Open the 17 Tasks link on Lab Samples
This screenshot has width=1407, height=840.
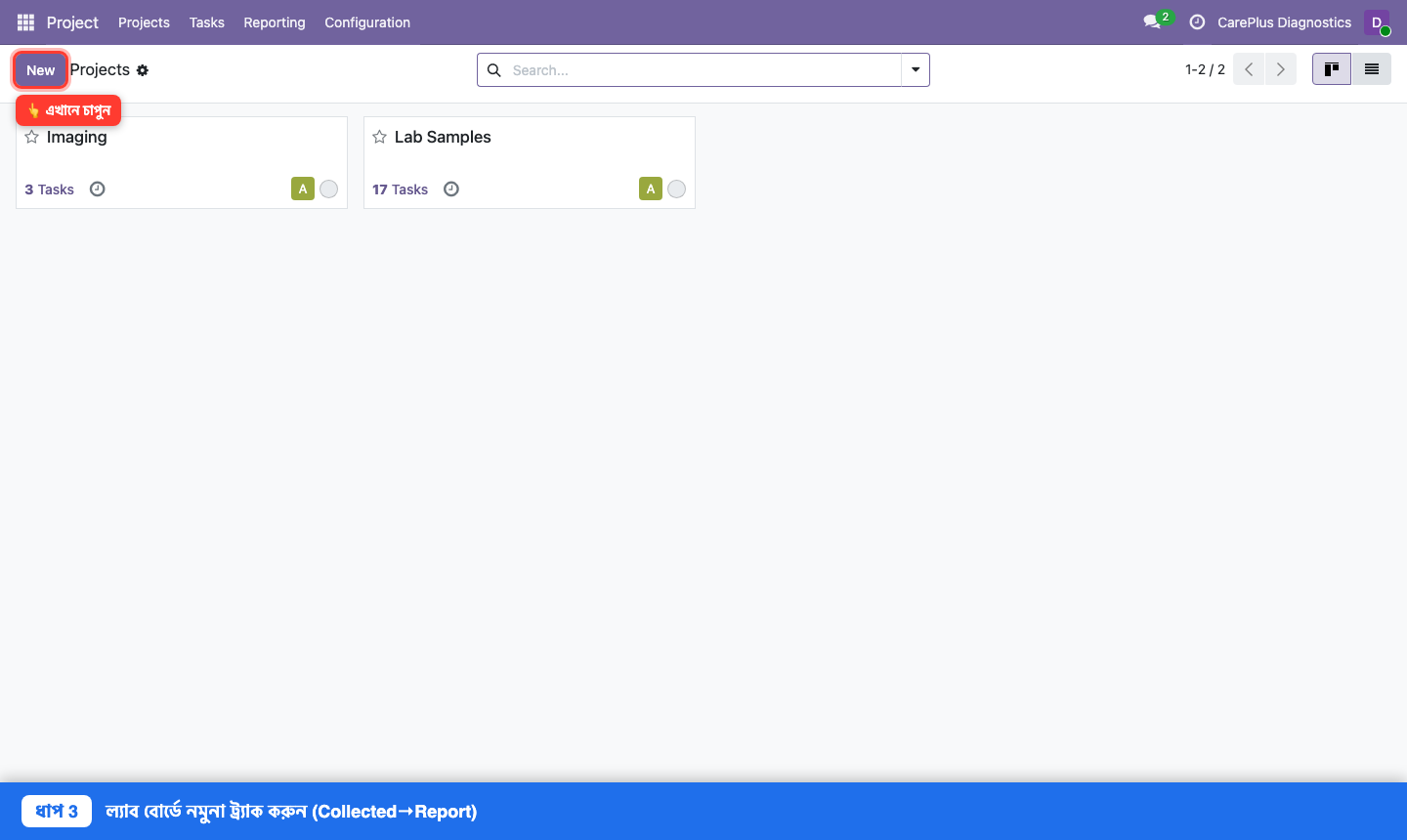point(401,189)
